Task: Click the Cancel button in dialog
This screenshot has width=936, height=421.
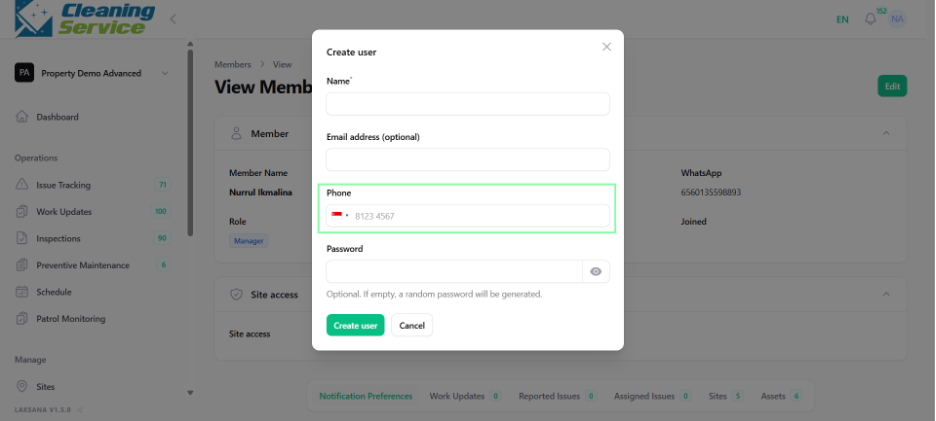Action: (412, 325)
